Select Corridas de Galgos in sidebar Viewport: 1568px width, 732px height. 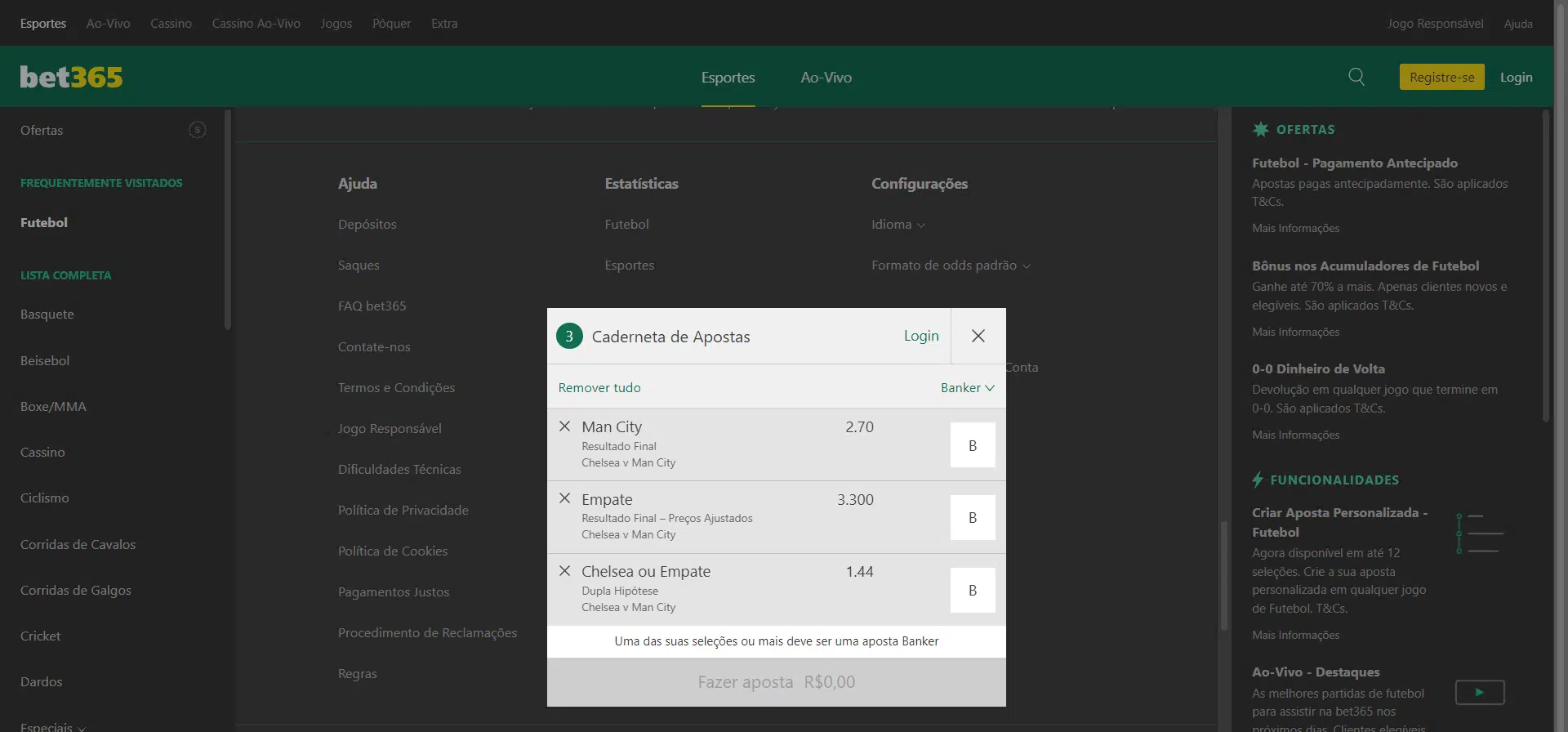click(76, 590)
